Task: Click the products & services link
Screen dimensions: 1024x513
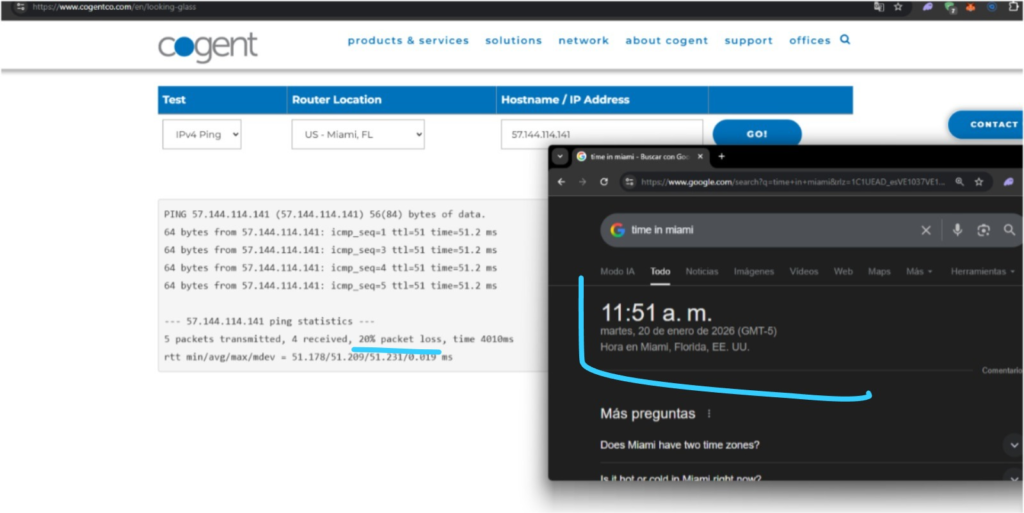Action: [x=408, y=41]
